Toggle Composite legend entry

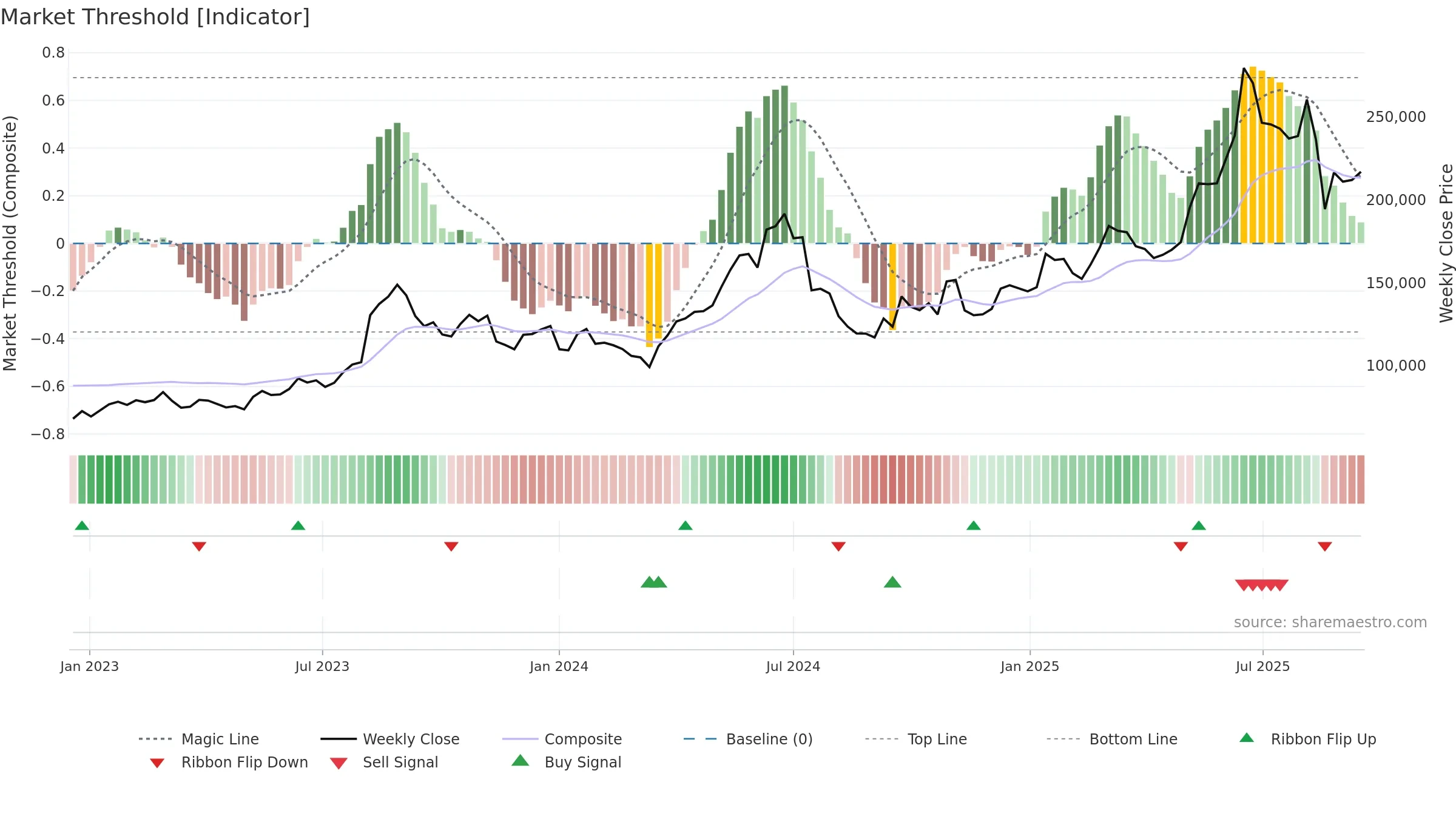(562, 739)
